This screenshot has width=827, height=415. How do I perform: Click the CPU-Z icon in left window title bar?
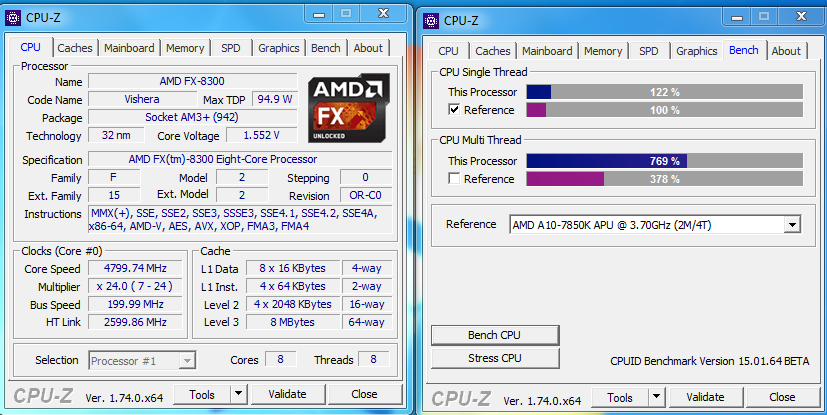[13, 17]
